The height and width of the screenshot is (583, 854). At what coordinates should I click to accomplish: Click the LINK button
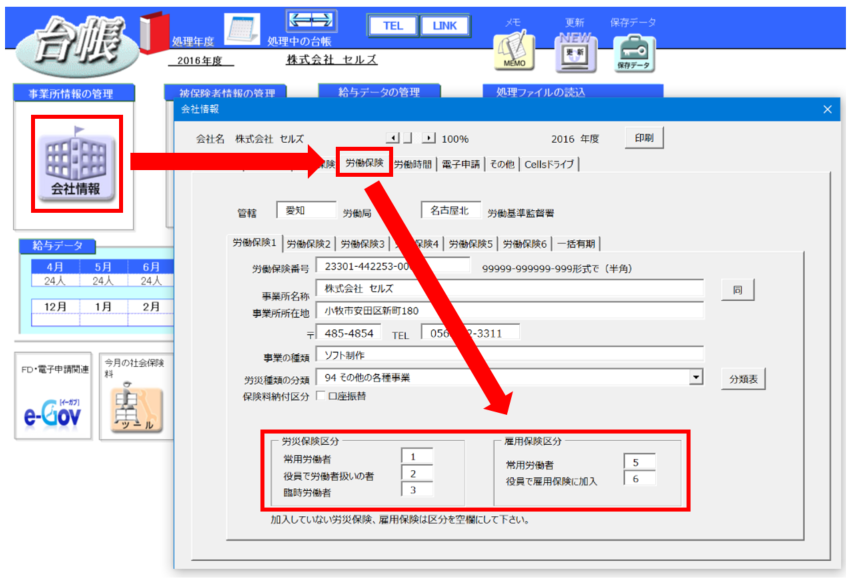point(444,26)
